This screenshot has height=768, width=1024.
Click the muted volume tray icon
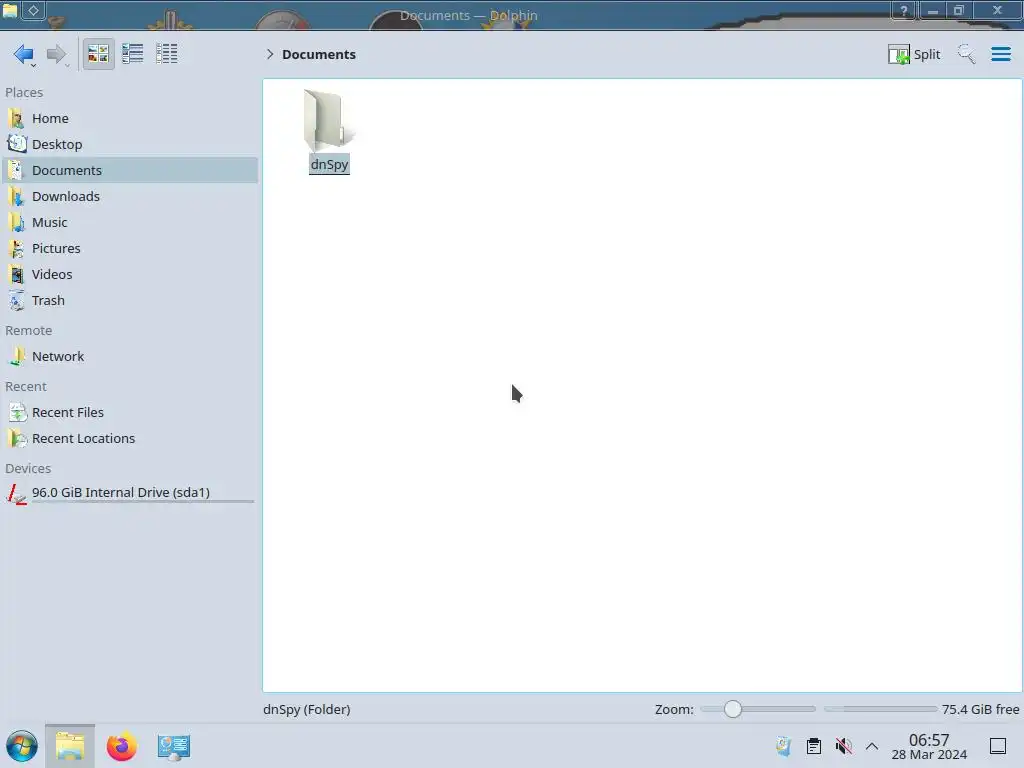pos(843,746)
